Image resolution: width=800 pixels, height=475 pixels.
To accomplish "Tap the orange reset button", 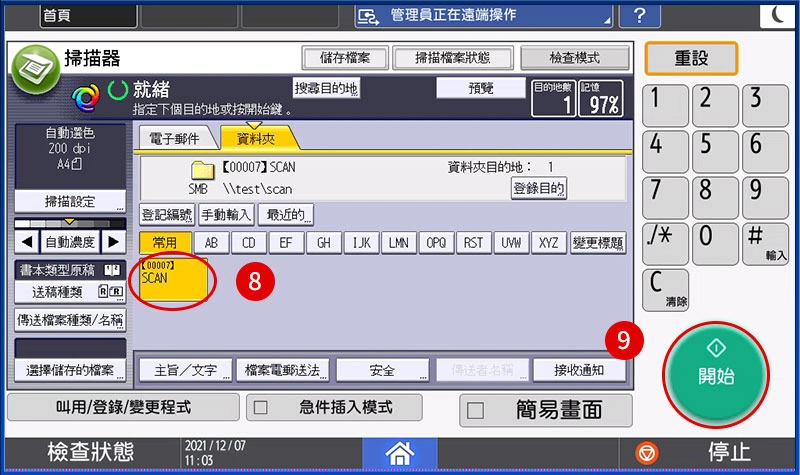I will pos(691,58).
